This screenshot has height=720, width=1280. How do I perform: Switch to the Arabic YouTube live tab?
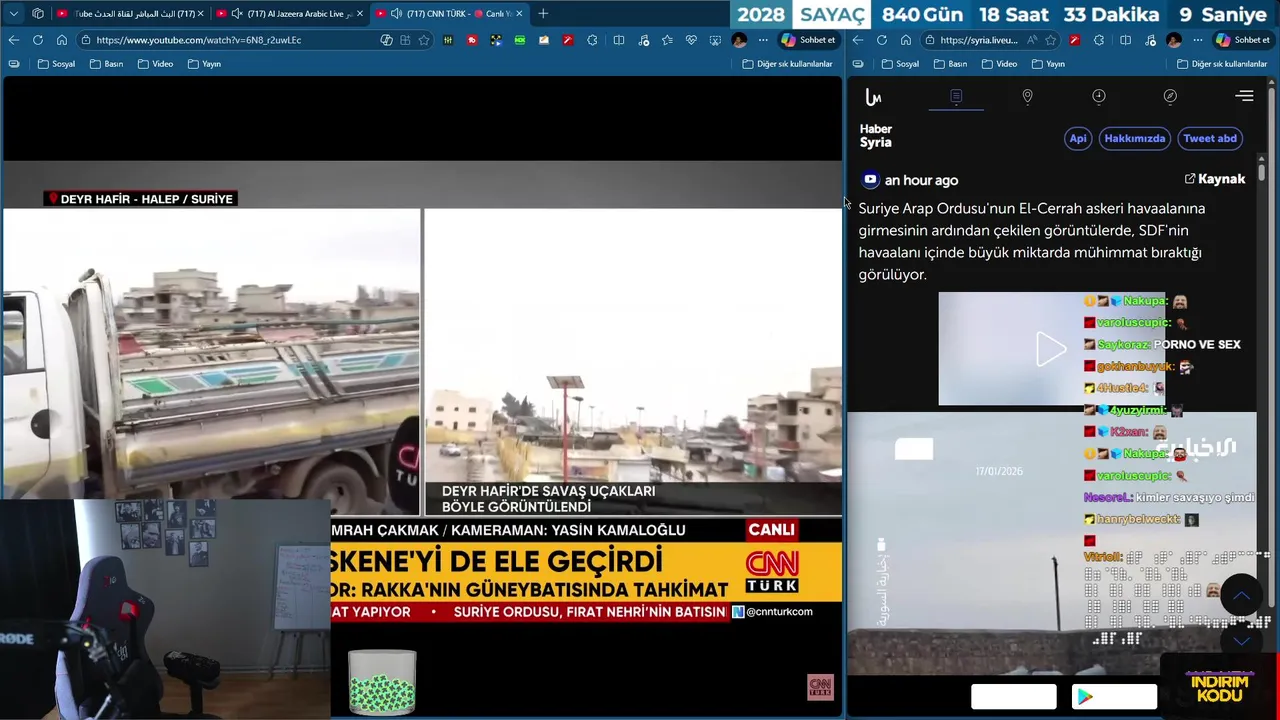pyautogui.click(x=129, y=13)
